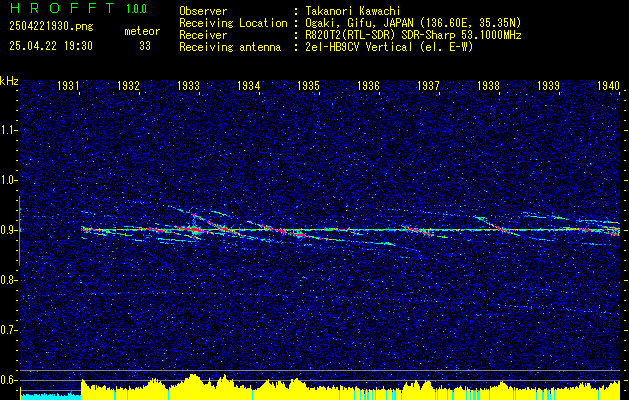Click the meteor count 33

click(145, 46)
